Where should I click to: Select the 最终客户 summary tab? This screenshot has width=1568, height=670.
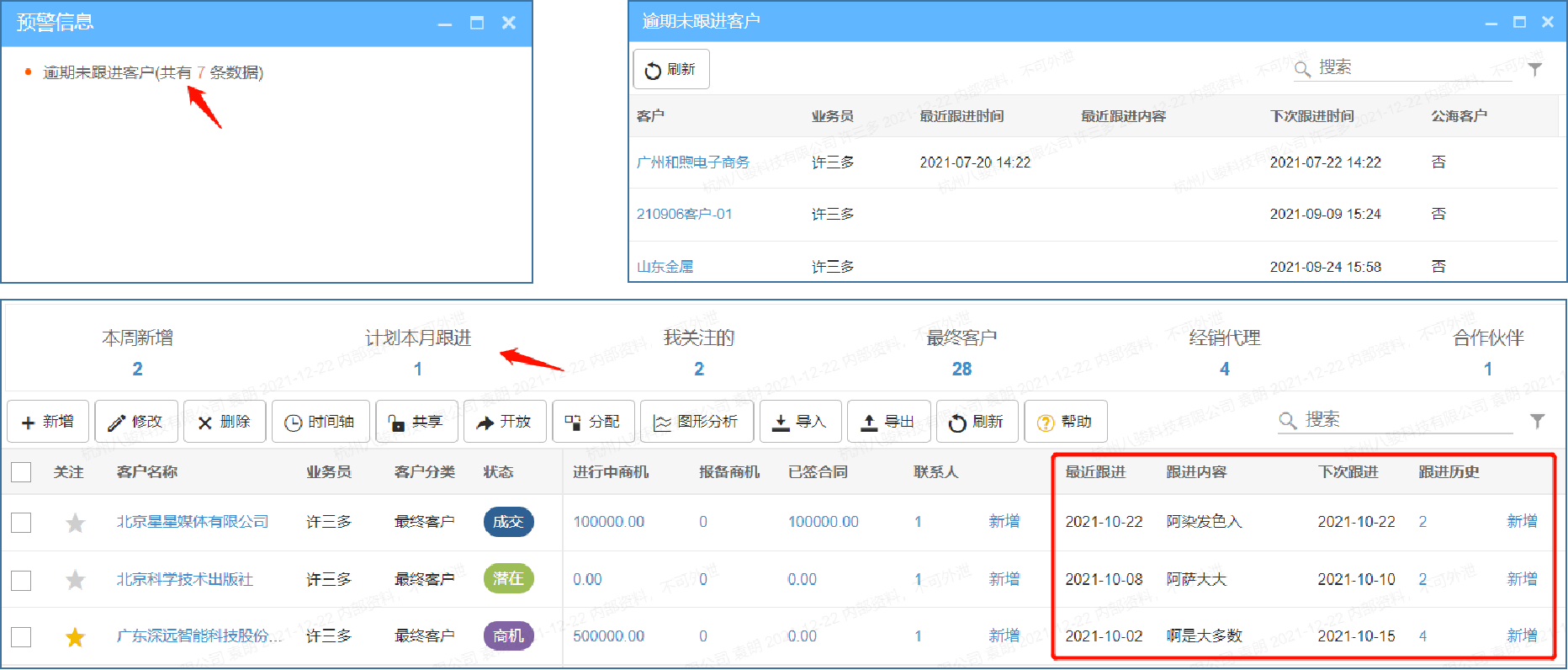click(961, 352)
